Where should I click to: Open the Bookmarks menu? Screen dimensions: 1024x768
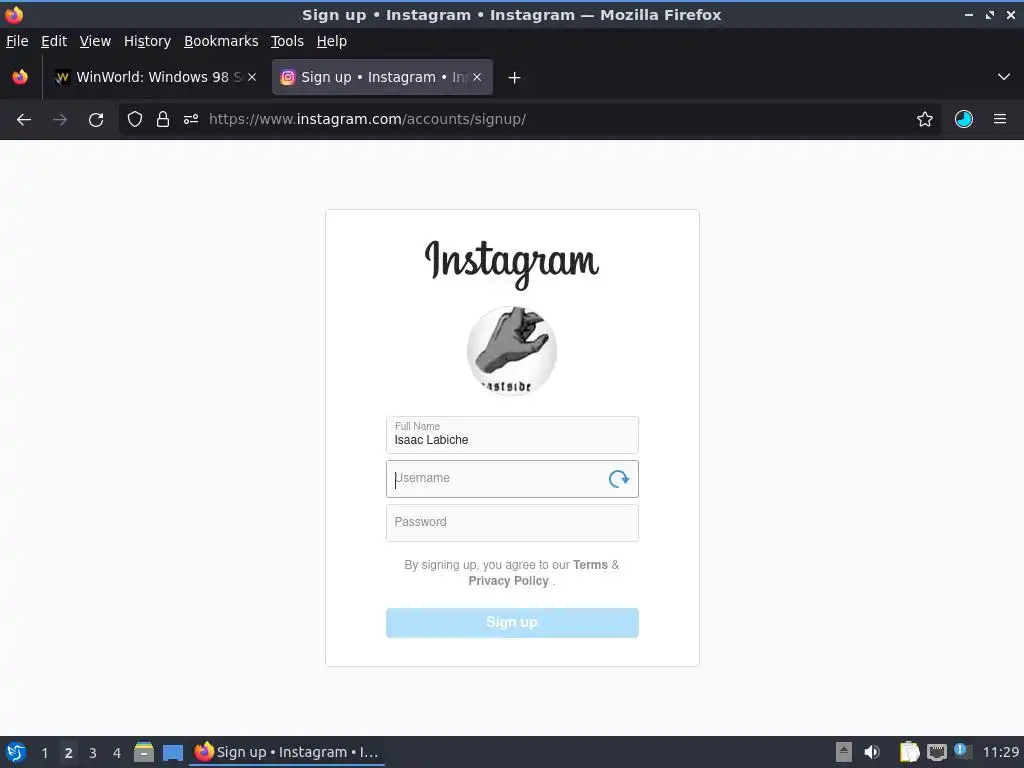tap(221, 41)
